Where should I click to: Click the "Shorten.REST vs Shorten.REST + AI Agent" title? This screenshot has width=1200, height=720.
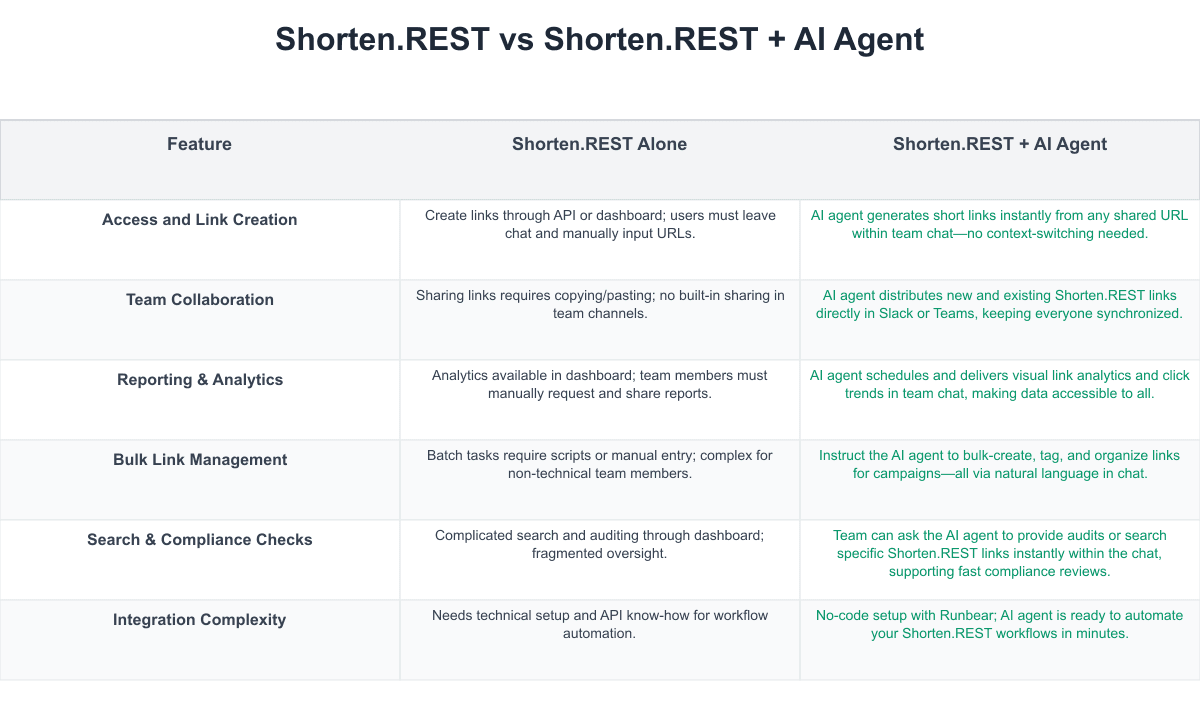tap(600, 39)
